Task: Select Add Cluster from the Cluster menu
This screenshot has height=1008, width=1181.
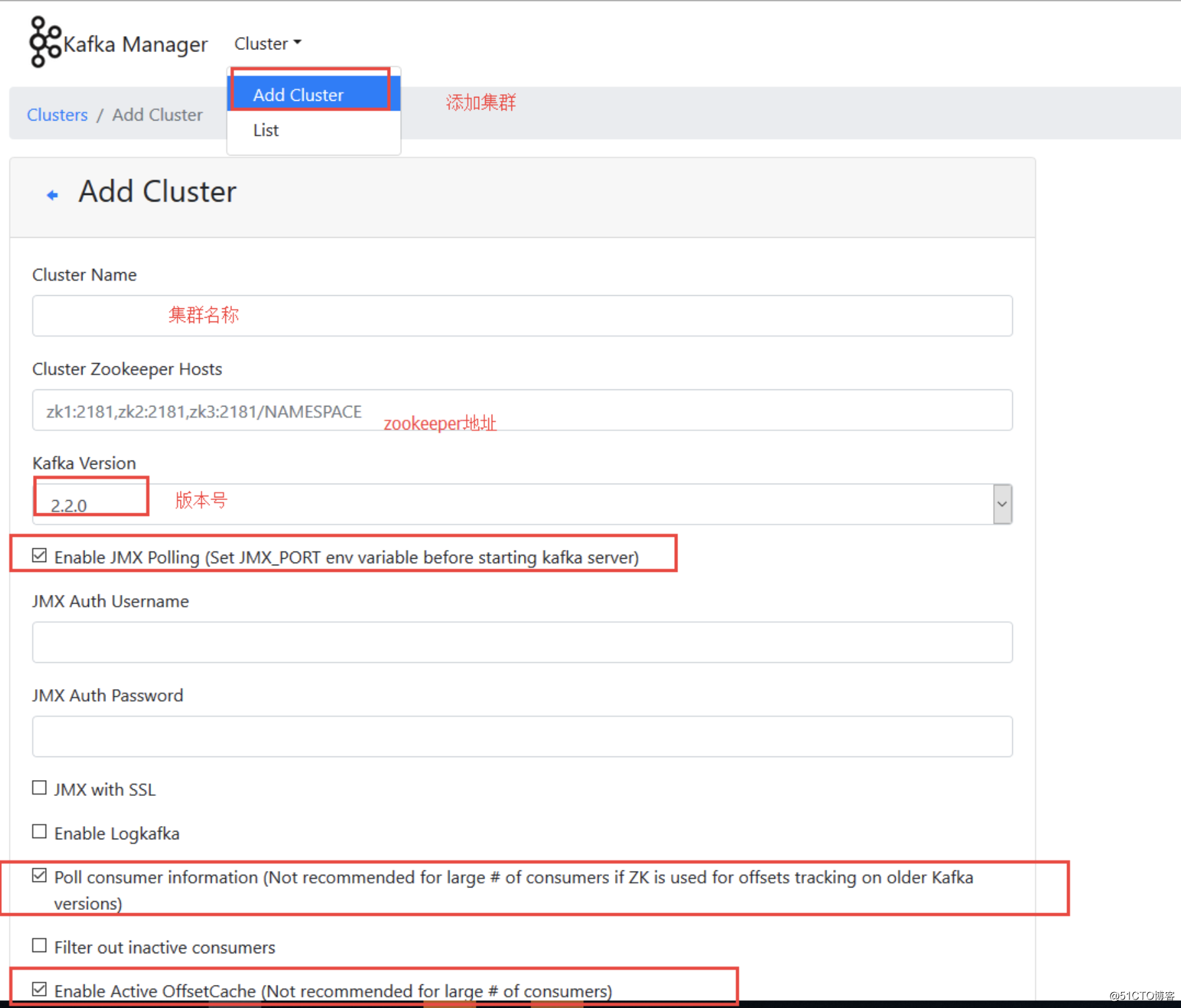Action: [298, 94]
